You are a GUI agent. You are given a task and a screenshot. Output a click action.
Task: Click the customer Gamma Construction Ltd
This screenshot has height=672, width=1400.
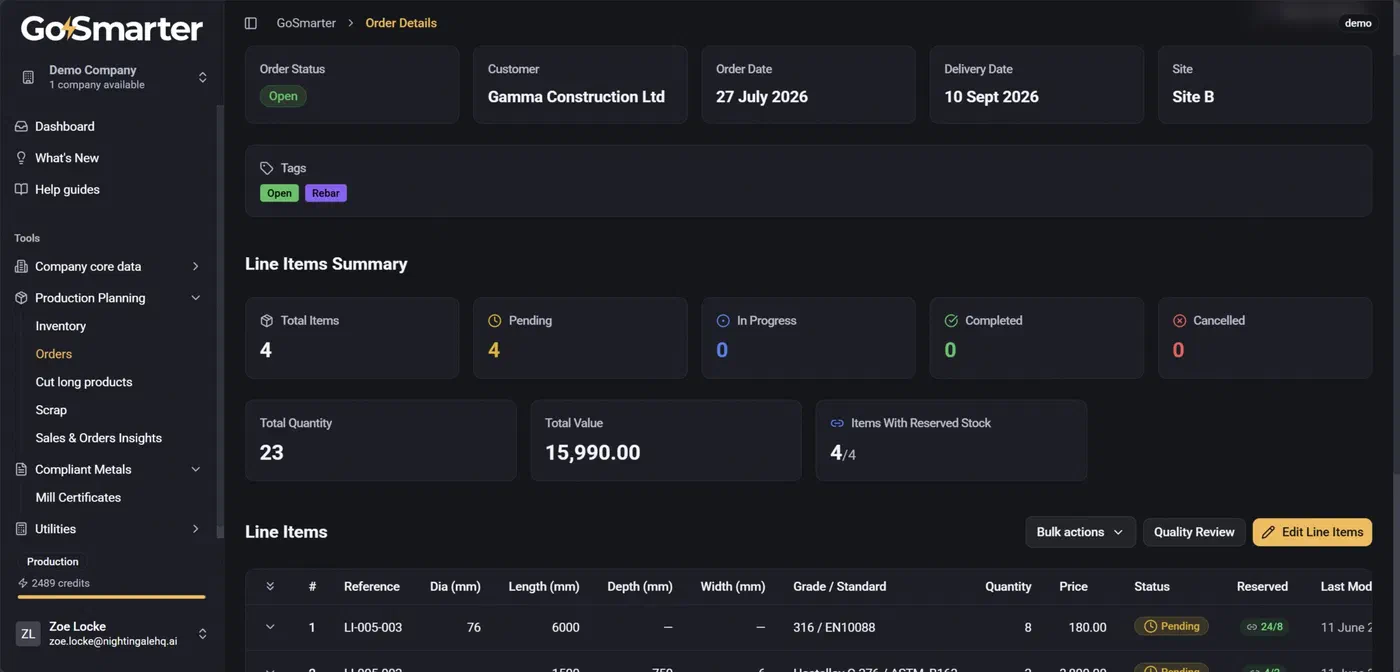576,97
